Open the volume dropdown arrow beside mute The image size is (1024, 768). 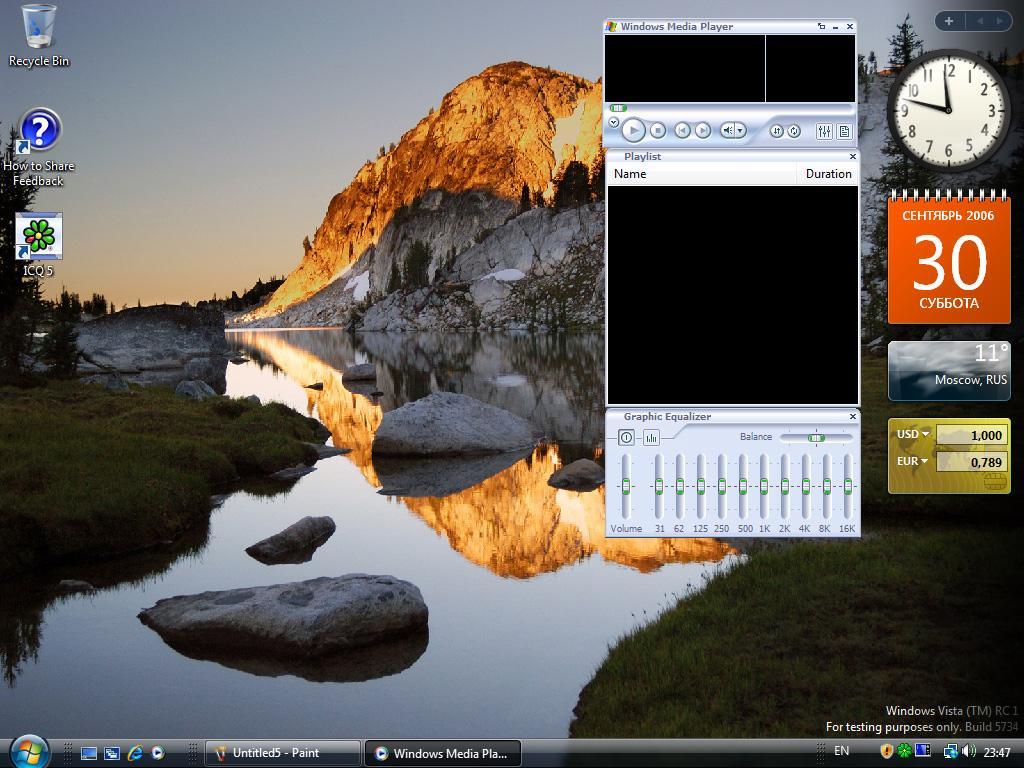pyautogui.click(x=741, y=131)
